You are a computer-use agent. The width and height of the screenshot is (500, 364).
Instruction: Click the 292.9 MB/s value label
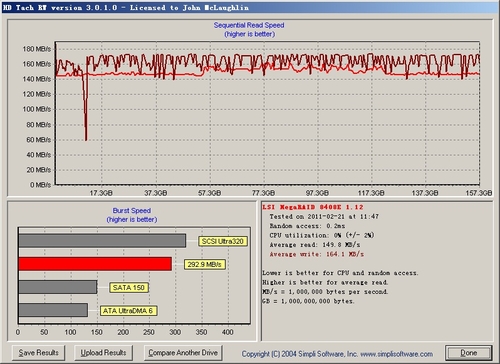point(204,264)
